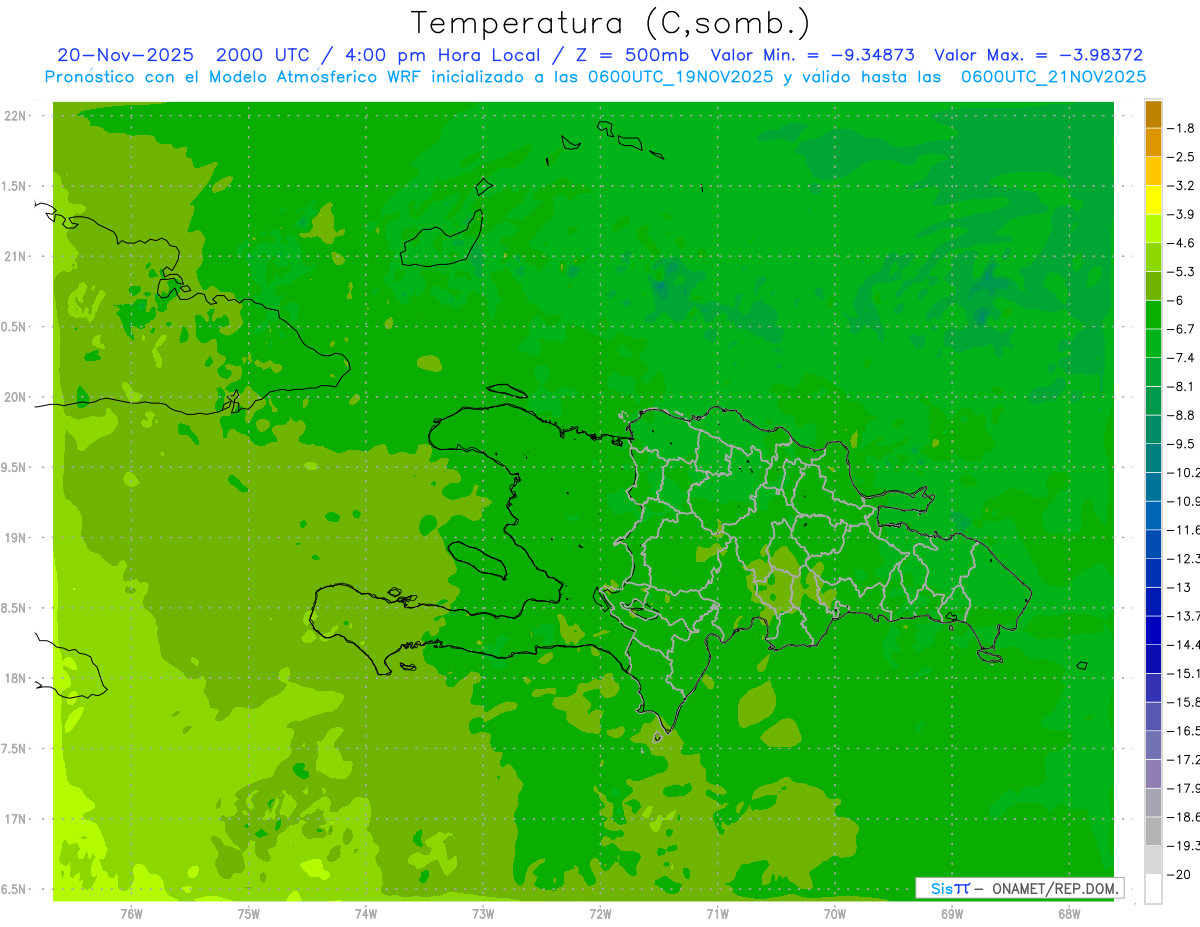
Task: Click the "9.5N" latitude label
Action: [x=13, y=468]
